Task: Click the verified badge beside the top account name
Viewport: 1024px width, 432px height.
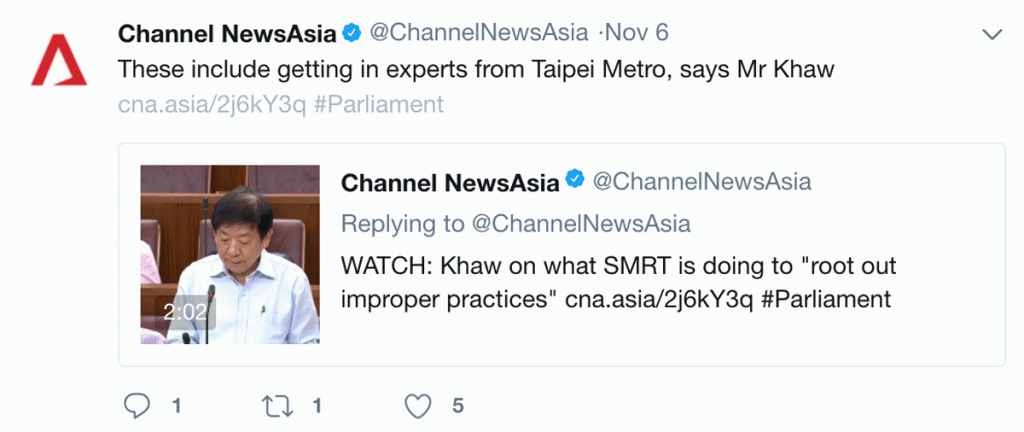Action: click(x=352, y=33)
